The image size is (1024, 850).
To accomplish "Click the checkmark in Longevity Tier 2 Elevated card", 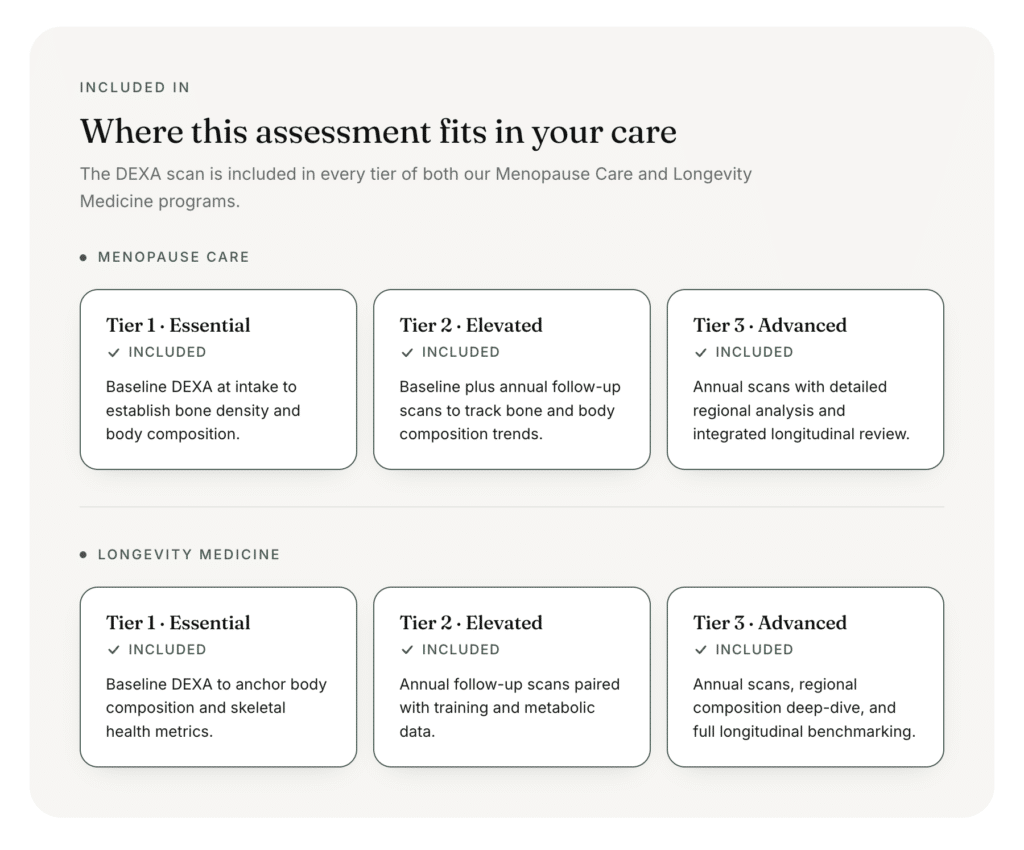I will pyautogui.click(x=407, y=650).
